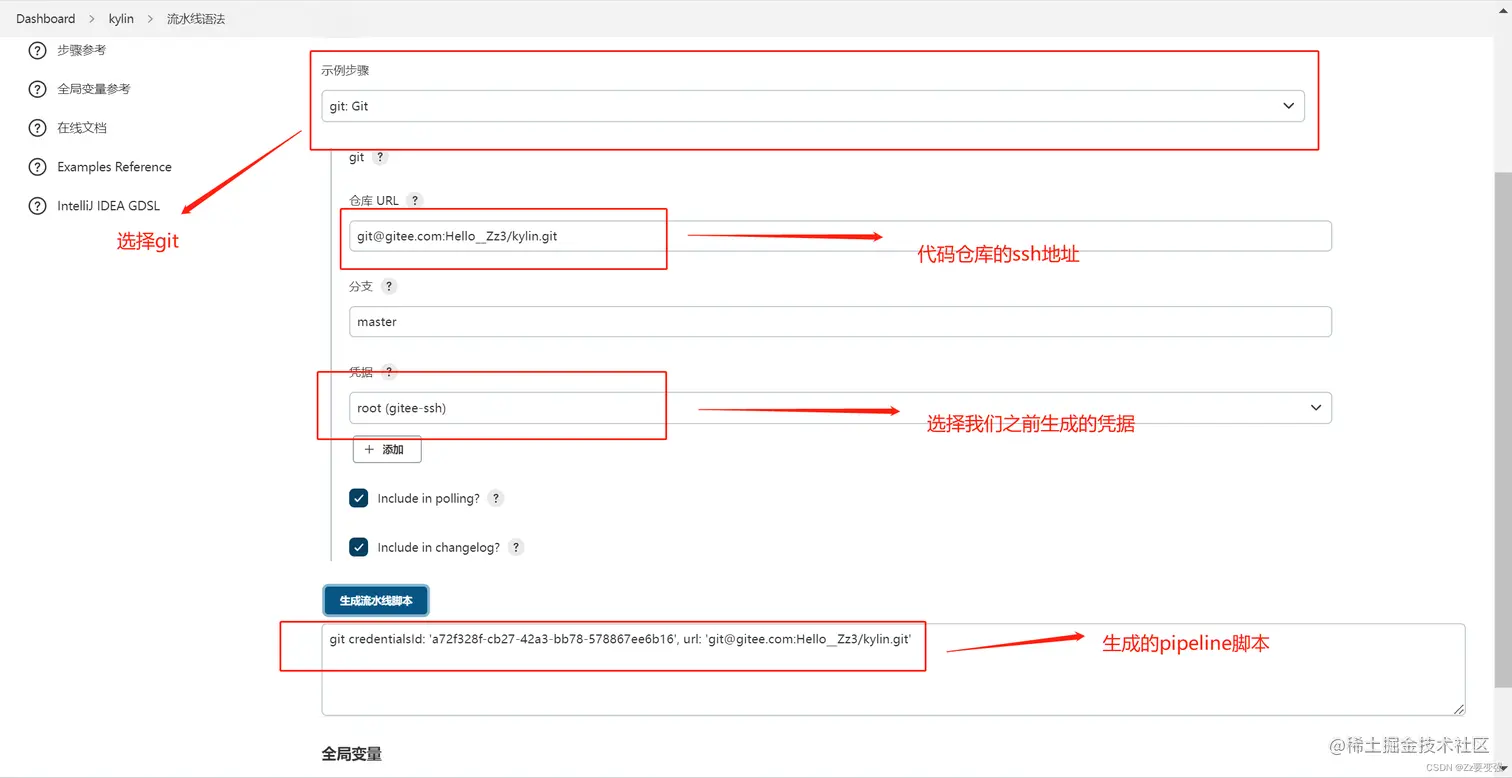The image size is (1512, 778).
Task: Click 生成流水线脚本 button
Action: point(376,601)
